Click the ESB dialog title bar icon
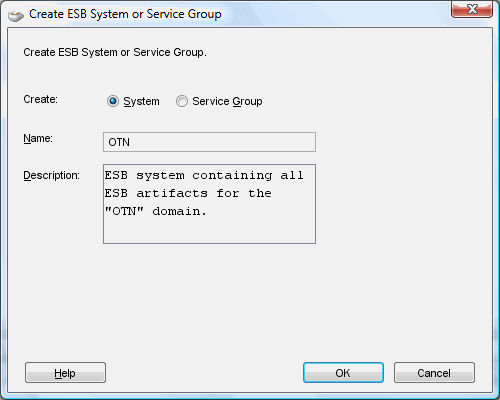Viewport: 500px width, 400px height. [x=16, y=15]
